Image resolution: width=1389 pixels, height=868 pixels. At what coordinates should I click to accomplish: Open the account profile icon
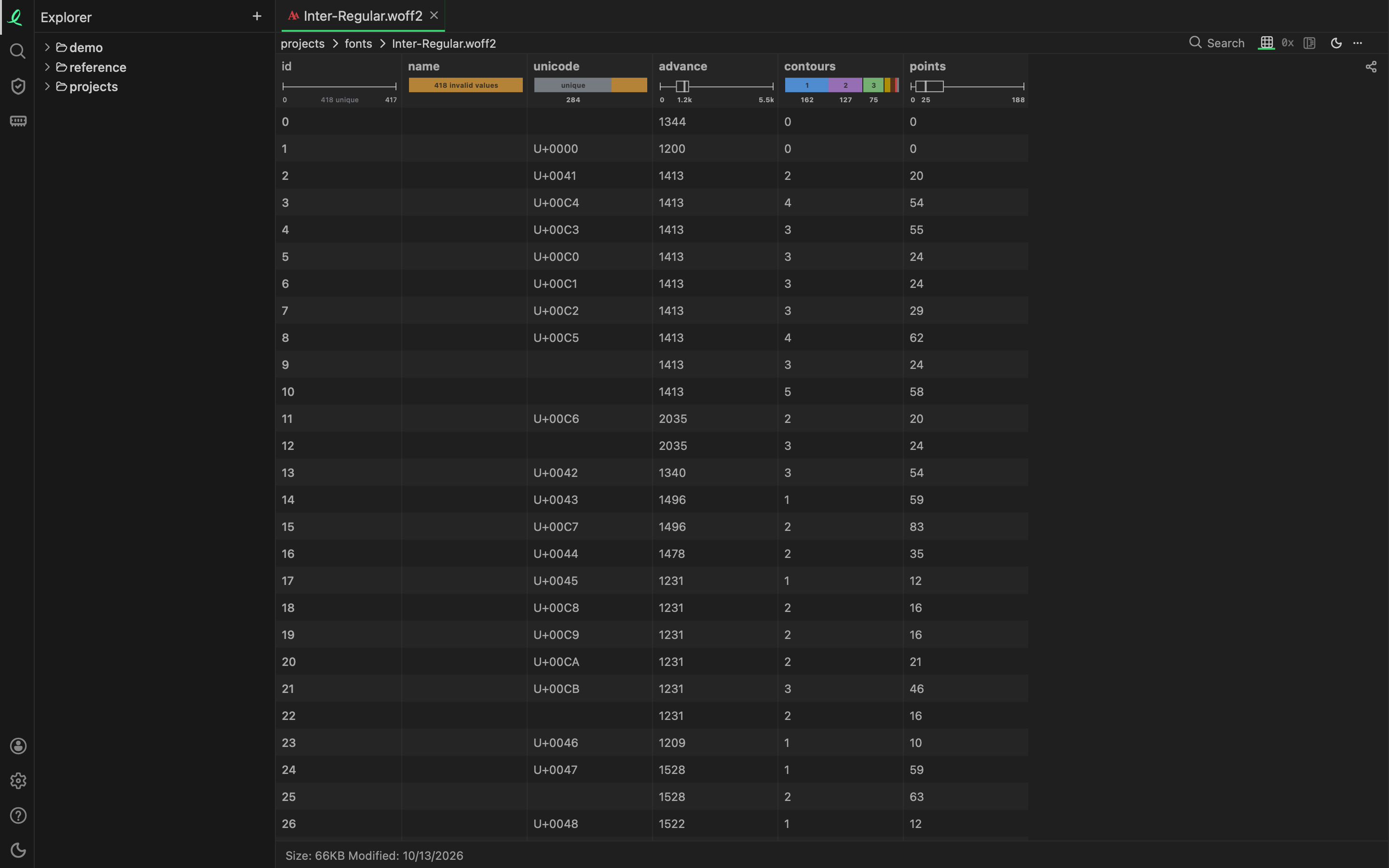pos(18,746)
